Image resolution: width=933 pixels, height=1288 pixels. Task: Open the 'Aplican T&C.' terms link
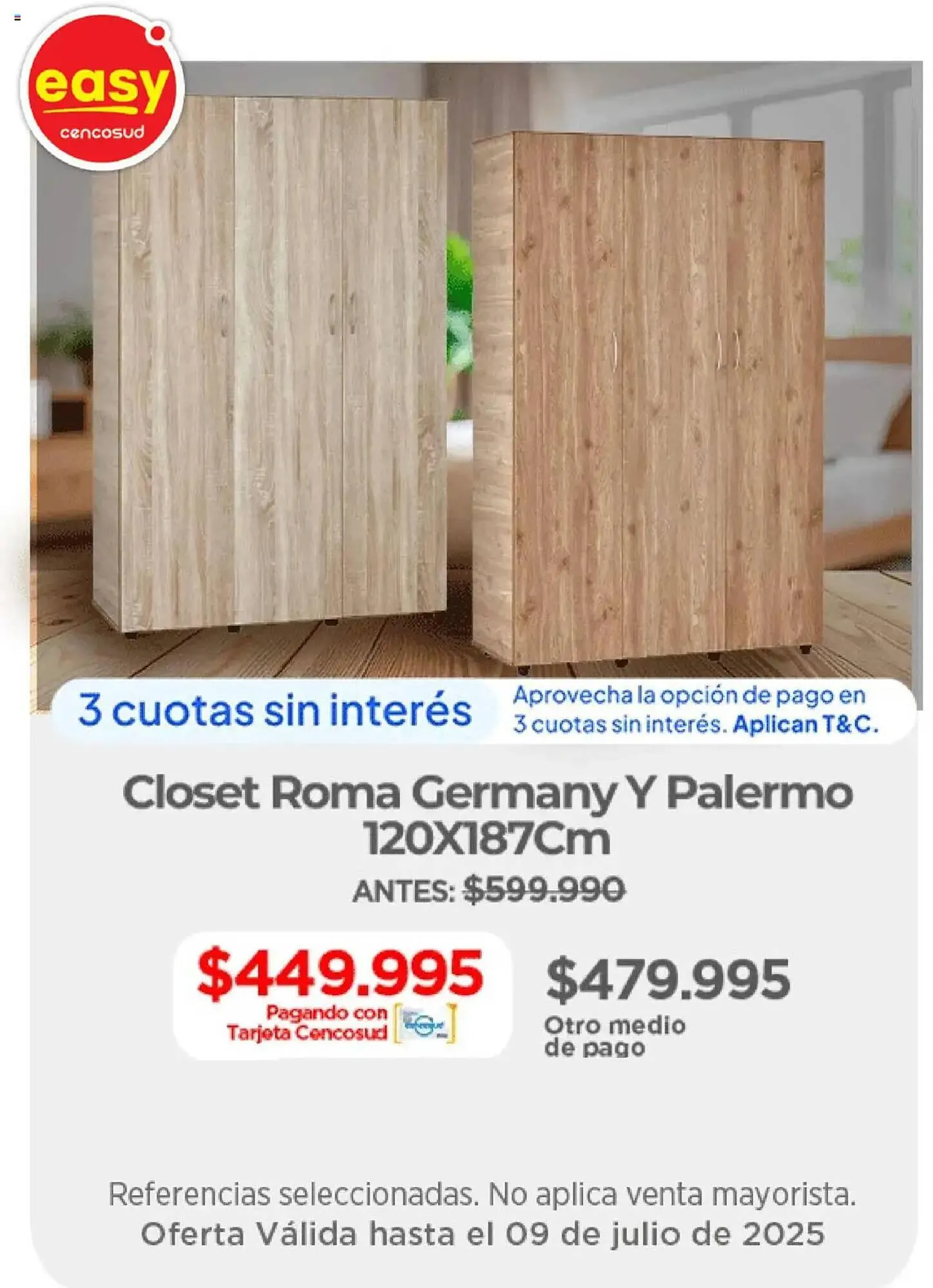point(805,725)
